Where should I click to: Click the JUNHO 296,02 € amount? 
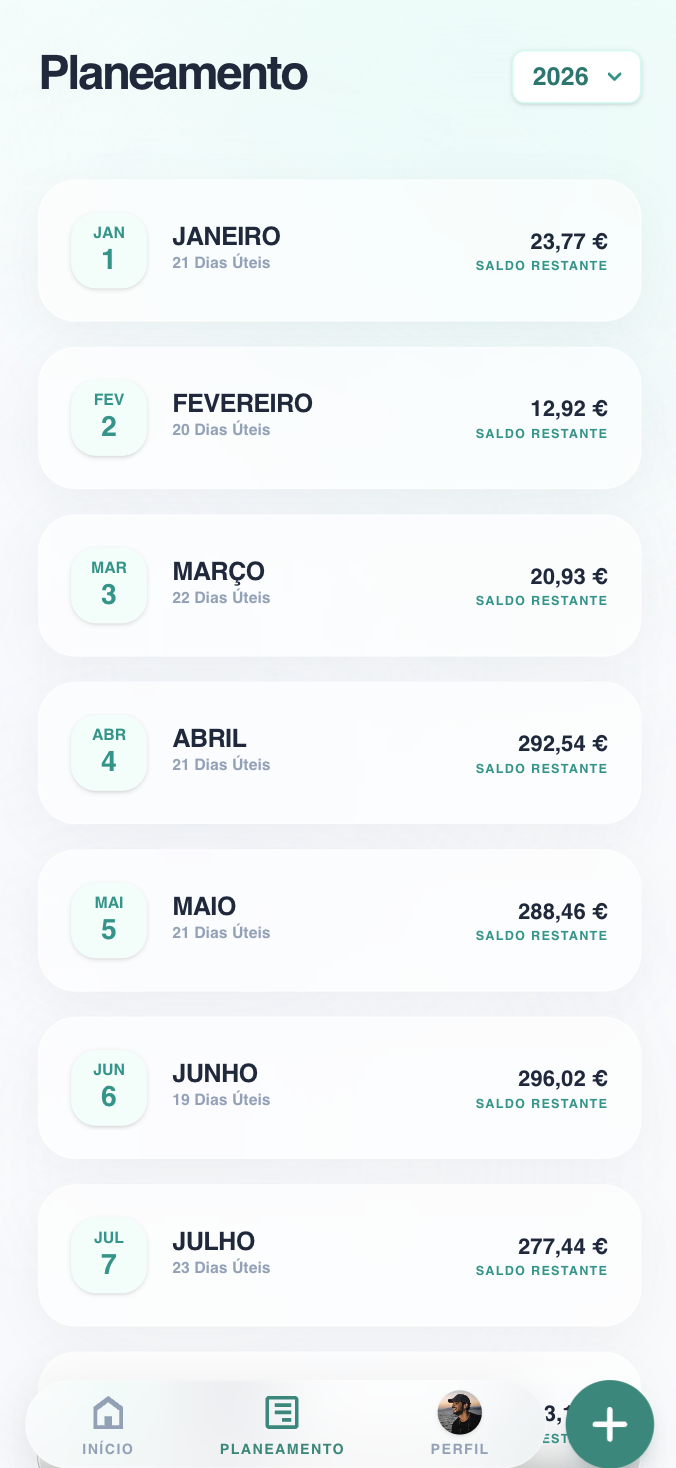tap(563, 1078)
